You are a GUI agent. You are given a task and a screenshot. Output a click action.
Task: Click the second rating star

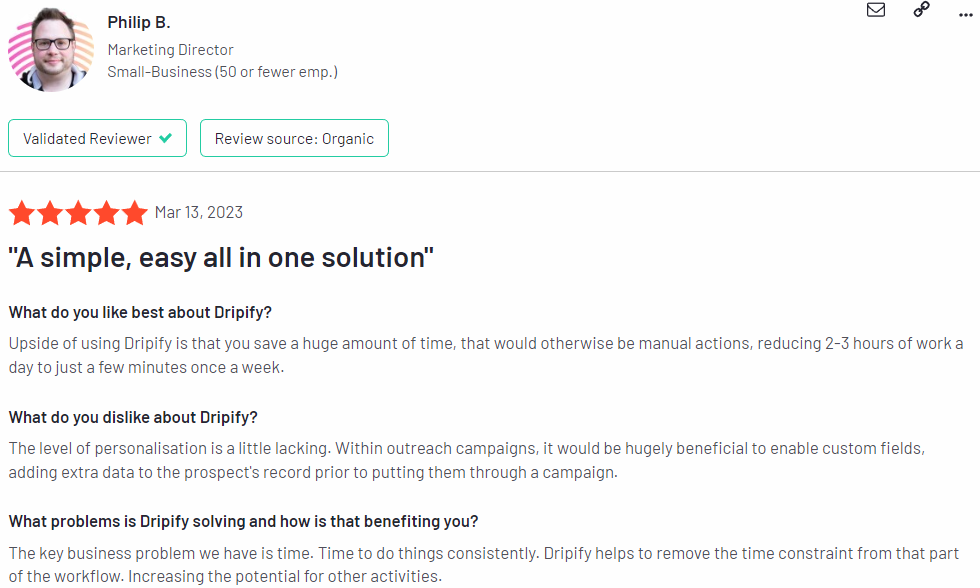coord(50,212)
